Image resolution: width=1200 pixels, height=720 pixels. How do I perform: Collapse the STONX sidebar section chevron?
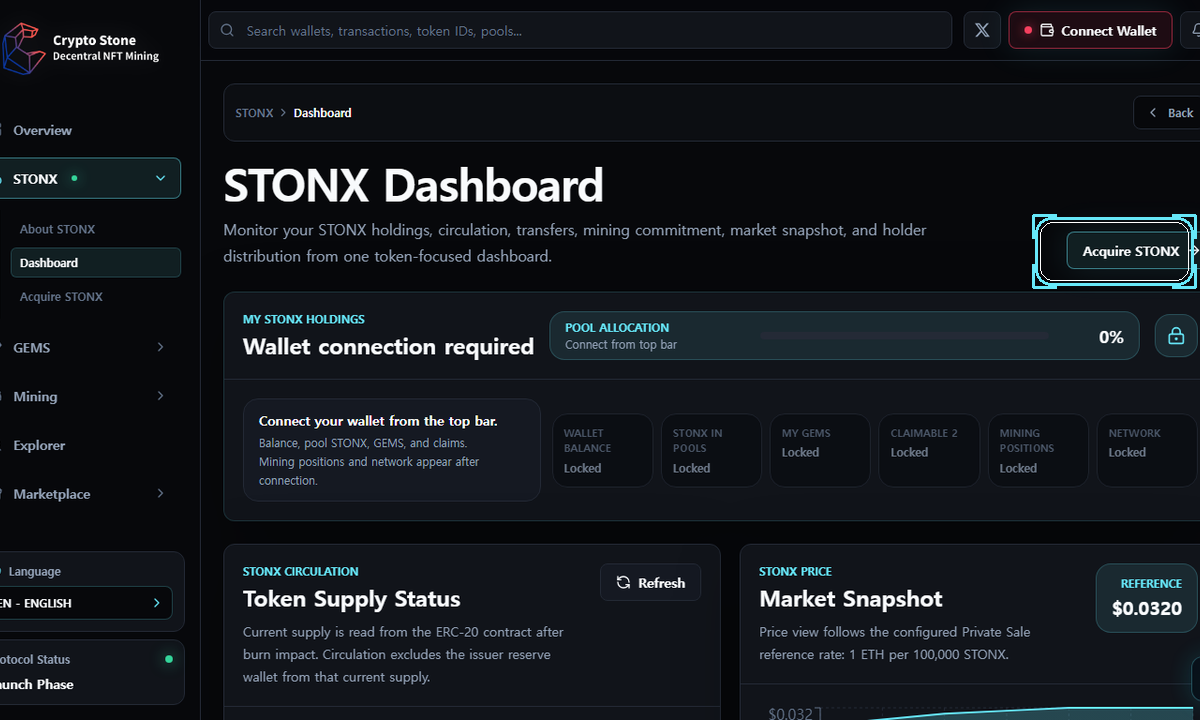click(161, 179)
